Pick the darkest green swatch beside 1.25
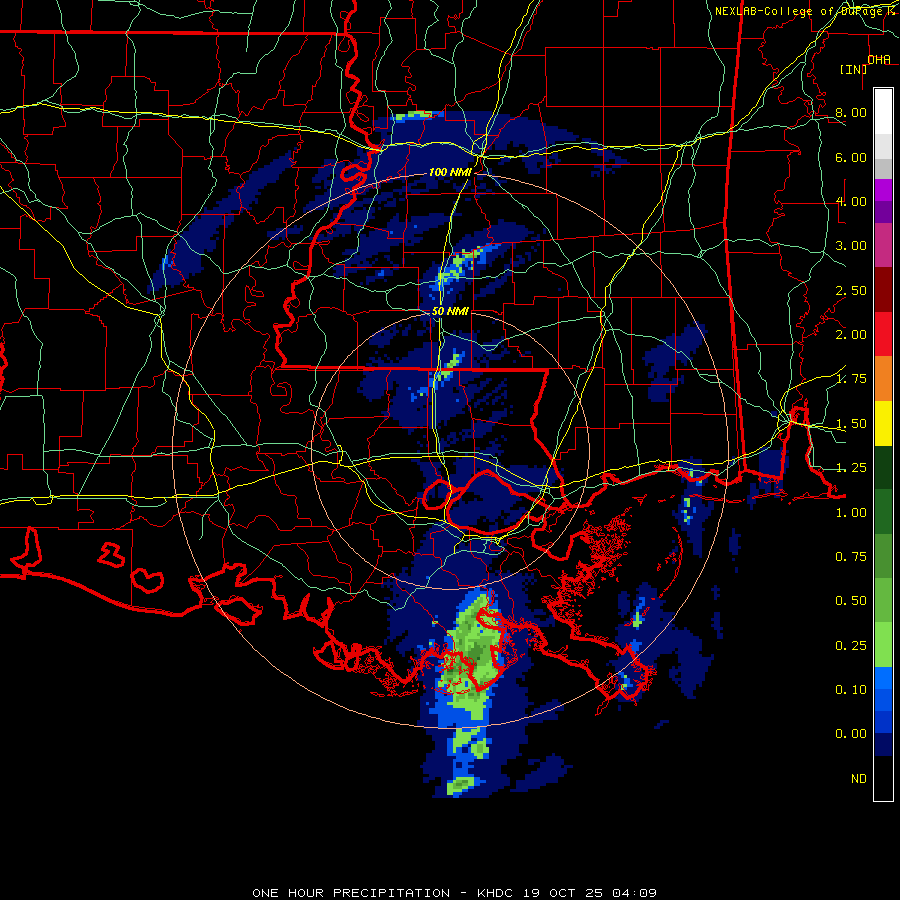The height and width of the screenshot is (900, 900). 883,468
